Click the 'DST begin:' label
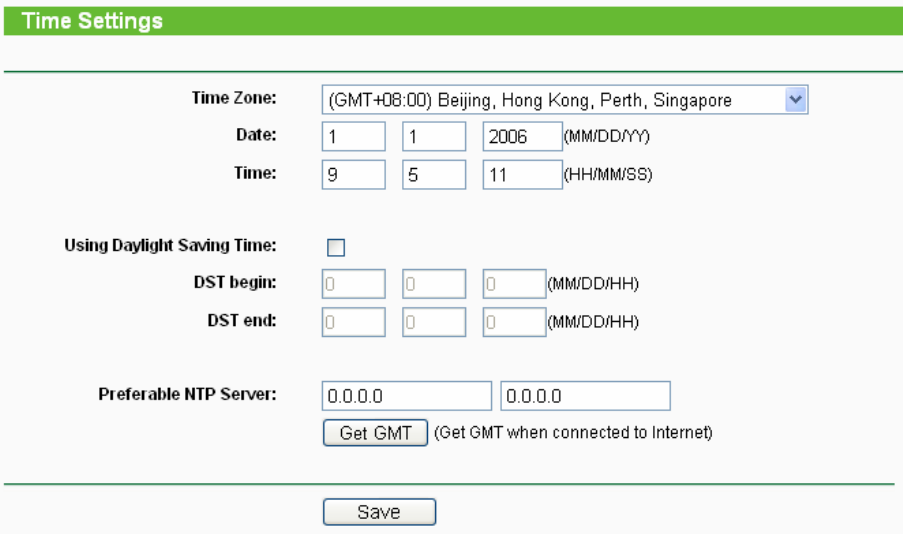903x534 pixels. pyautogui.click(x=235, y=282)
